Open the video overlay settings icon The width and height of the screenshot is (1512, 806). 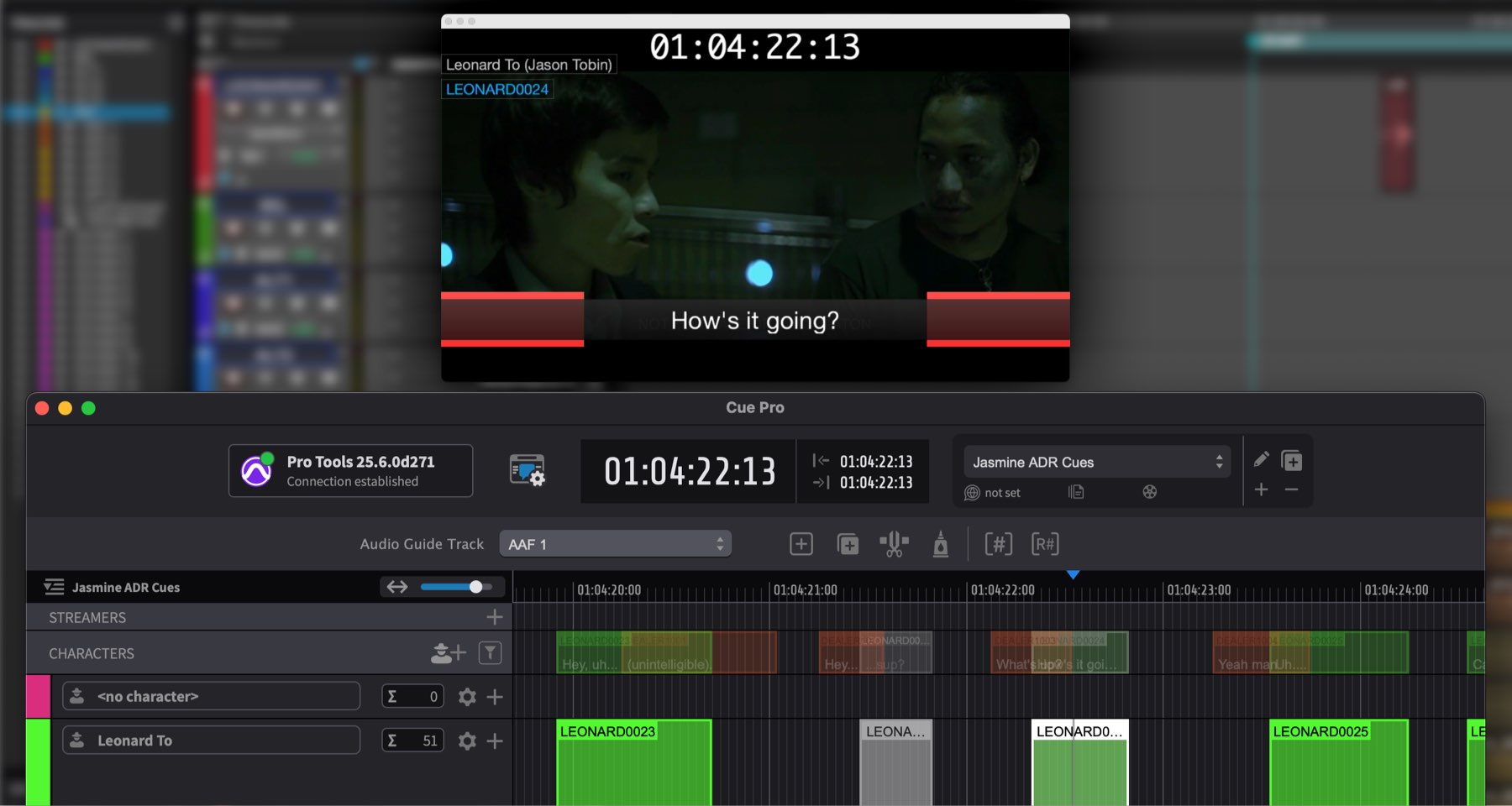[527, 470]
